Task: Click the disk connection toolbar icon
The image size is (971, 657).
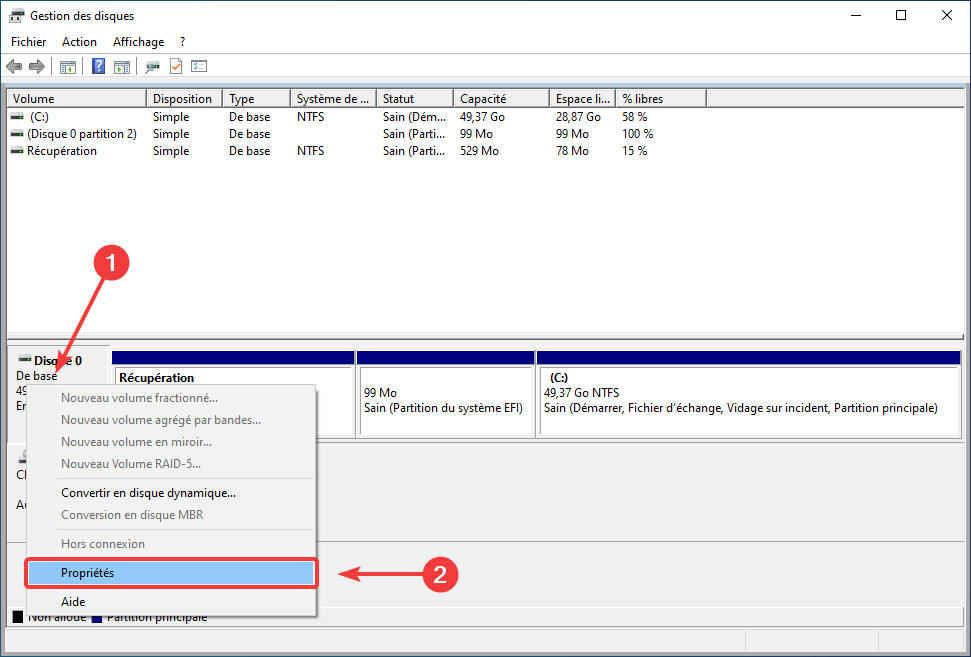Action: [152, 67]
